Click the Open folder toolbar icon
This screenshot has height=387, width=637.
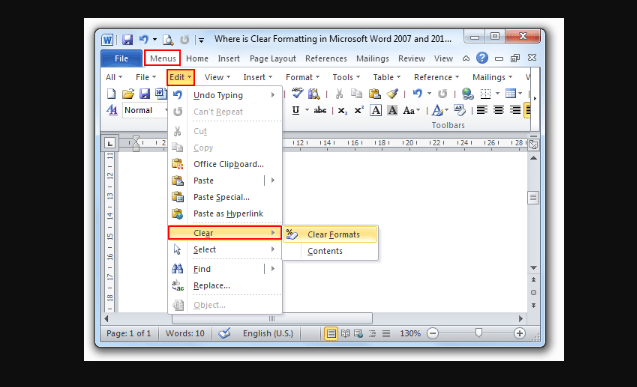[x=128, y=94]
